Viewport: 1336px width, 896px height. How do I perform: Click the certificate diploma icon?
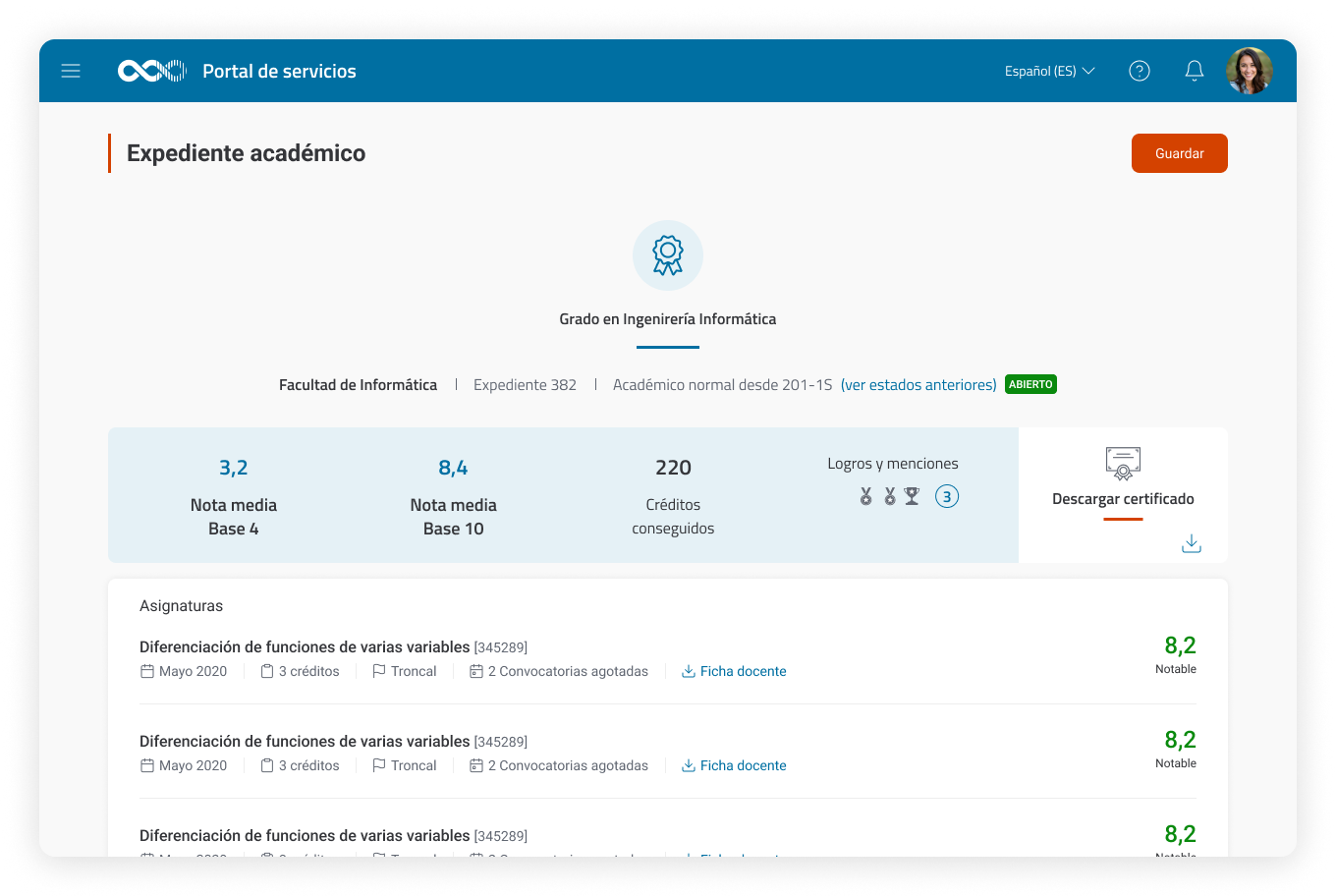coord(1123,463)
